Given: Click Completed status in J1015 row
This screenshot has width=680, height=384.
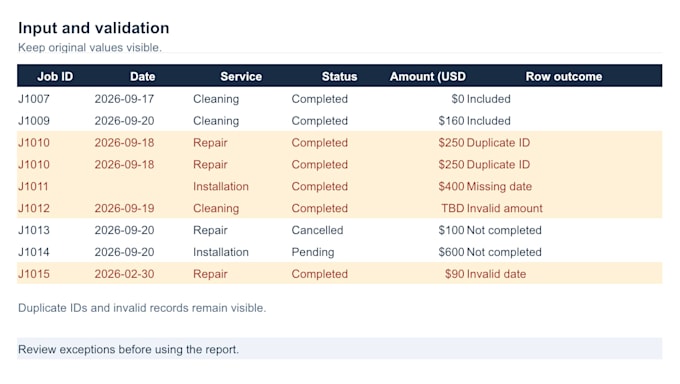Looking at the screenshot, I should coord(320,274).
